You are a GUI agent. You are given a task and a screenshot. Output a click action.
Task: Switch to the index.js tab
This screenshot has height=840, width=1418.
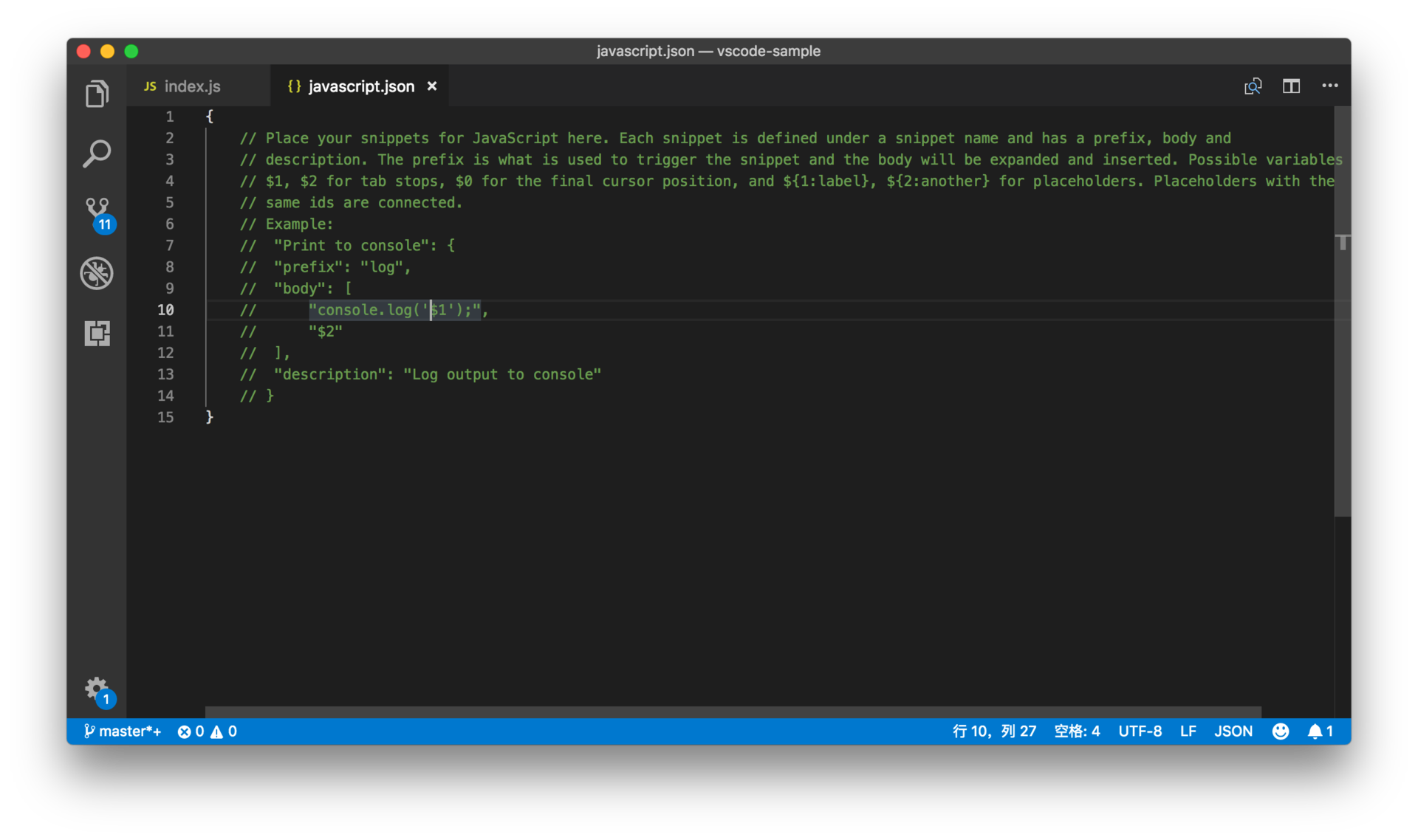(x=191, y=86)
